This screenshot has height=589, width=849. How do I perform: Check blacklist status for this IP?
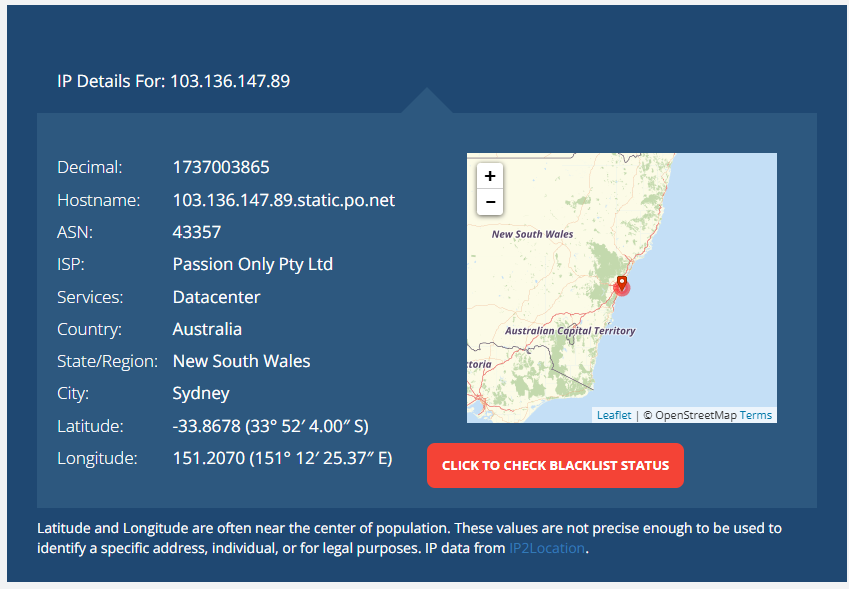pyautogui.click(x=555, y=466)
